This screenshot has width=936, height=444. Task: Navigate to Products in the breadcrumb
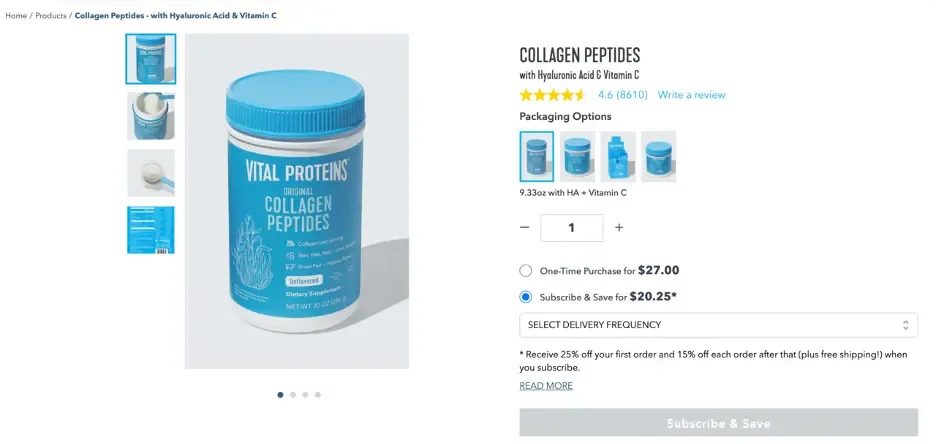click(51, 16)
